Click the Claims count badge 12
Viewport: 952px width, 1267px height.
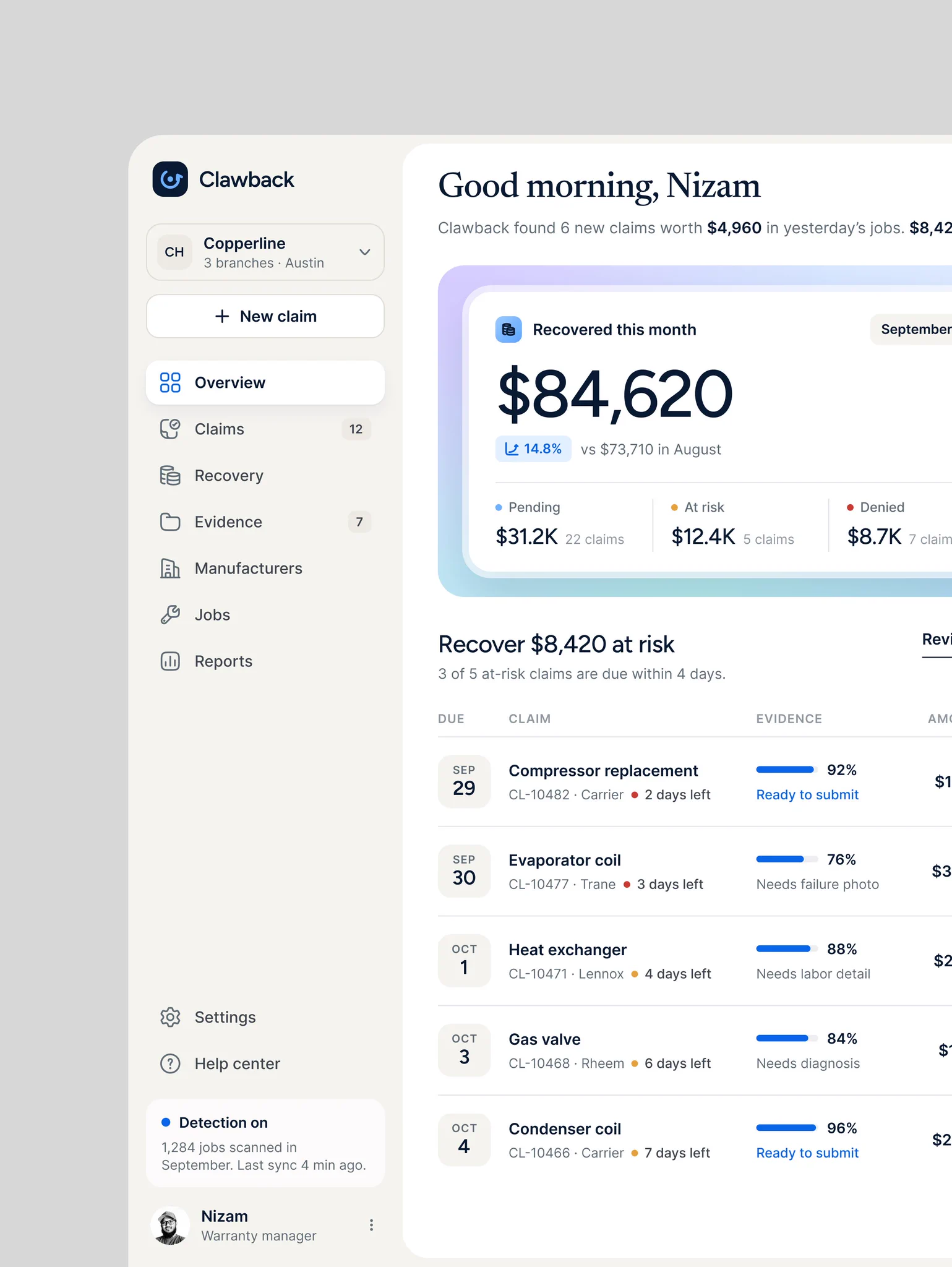(x=356, y=429)
